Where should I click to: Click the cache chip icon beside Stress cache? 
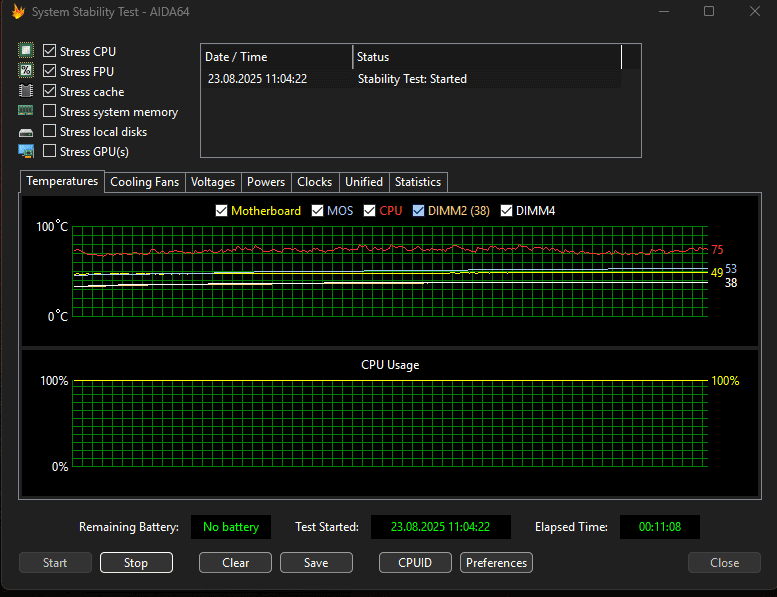point(26,91)
